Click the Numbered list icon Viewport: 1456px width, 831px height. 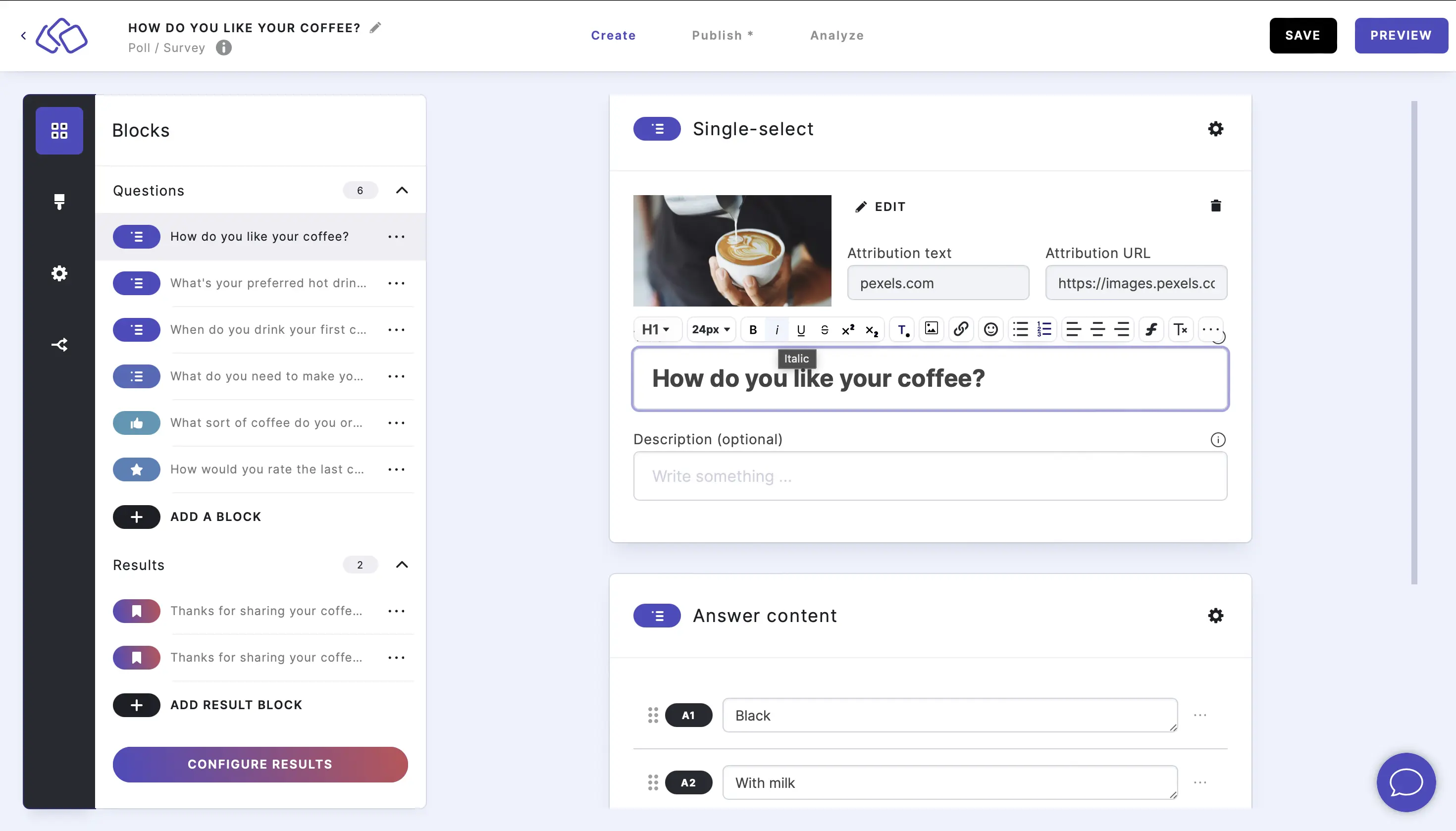1043,329
